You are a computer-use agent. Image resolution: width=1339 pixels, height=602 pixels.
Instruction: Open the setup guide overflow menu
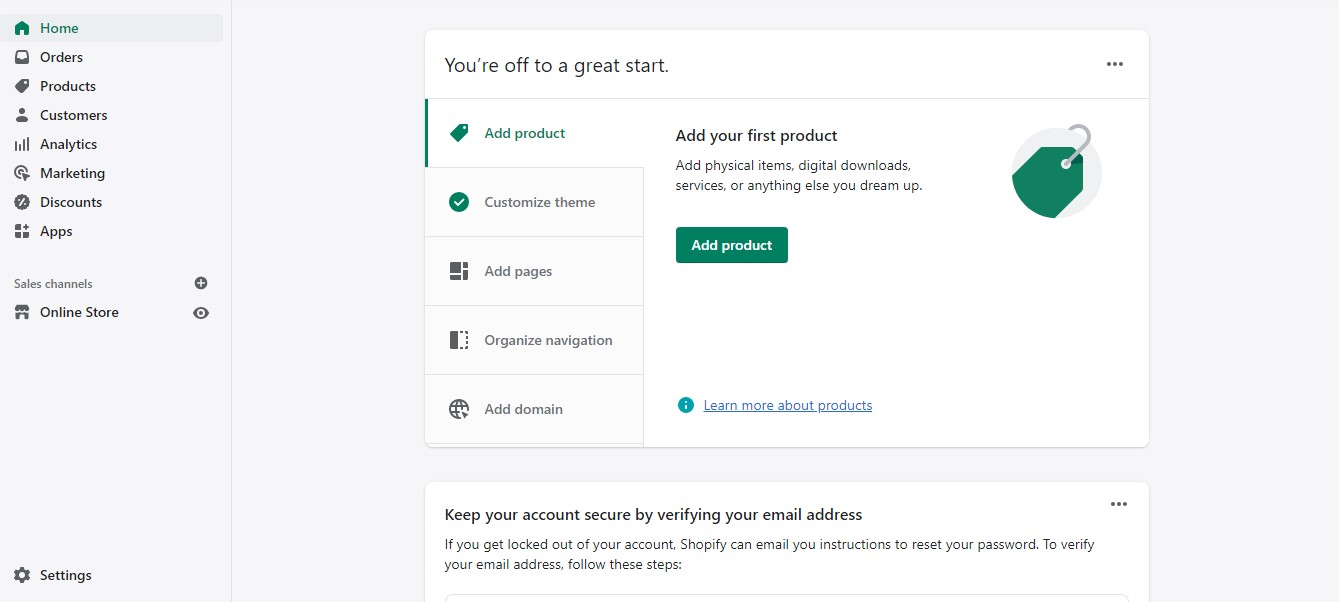pos(1114,64)
